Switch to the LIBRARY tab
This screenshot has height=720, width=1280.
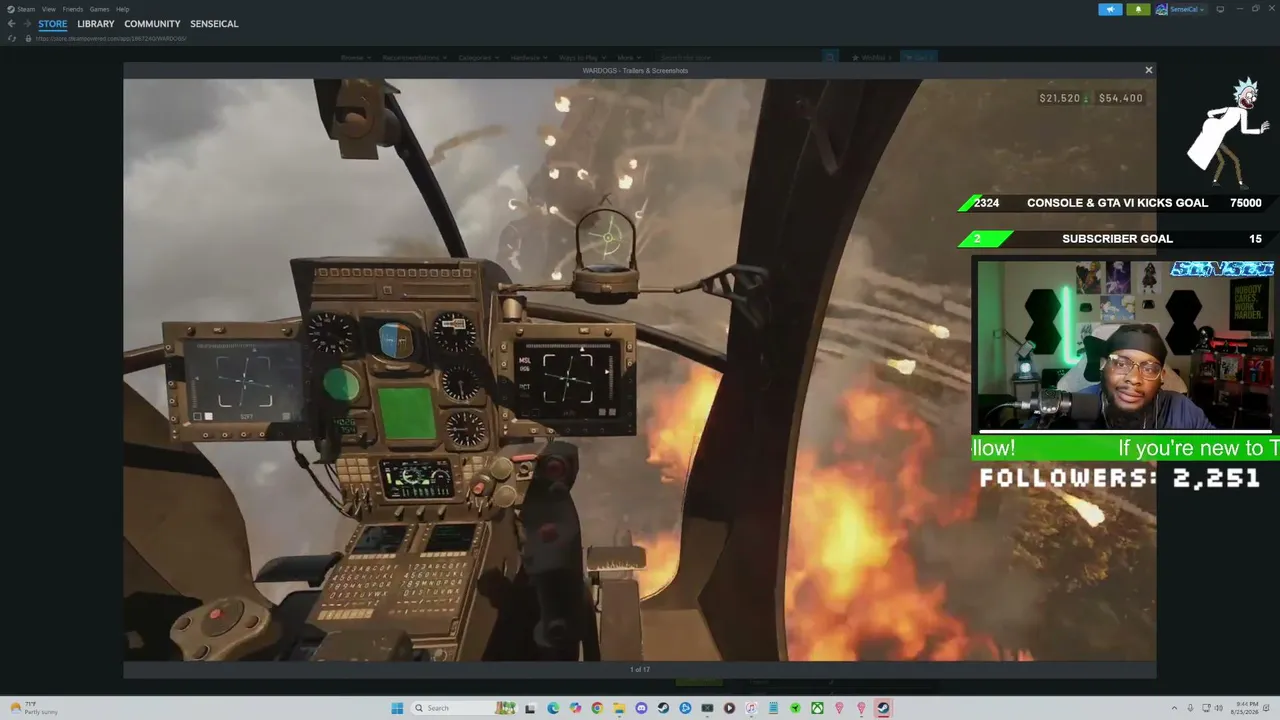pos(96,24)
